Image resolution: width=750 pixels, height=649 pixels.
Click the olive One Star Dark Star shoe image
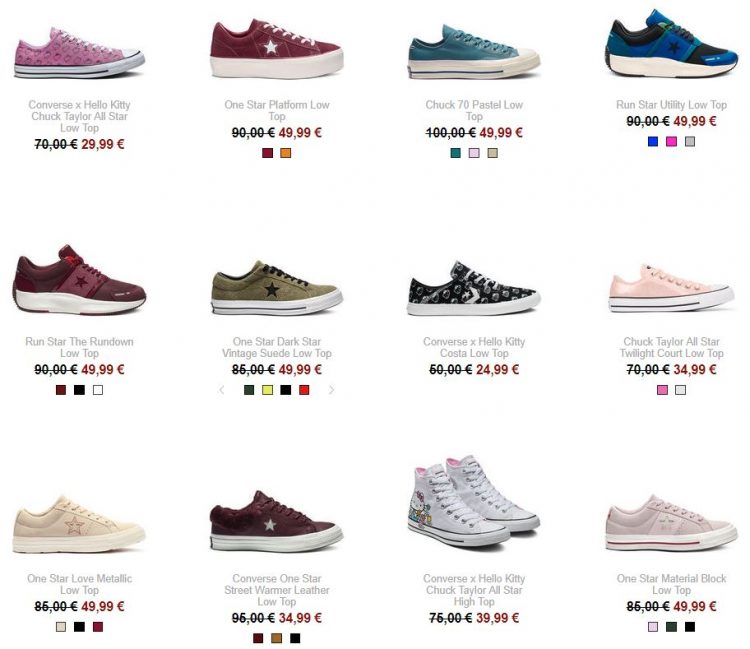pos(276,287)
